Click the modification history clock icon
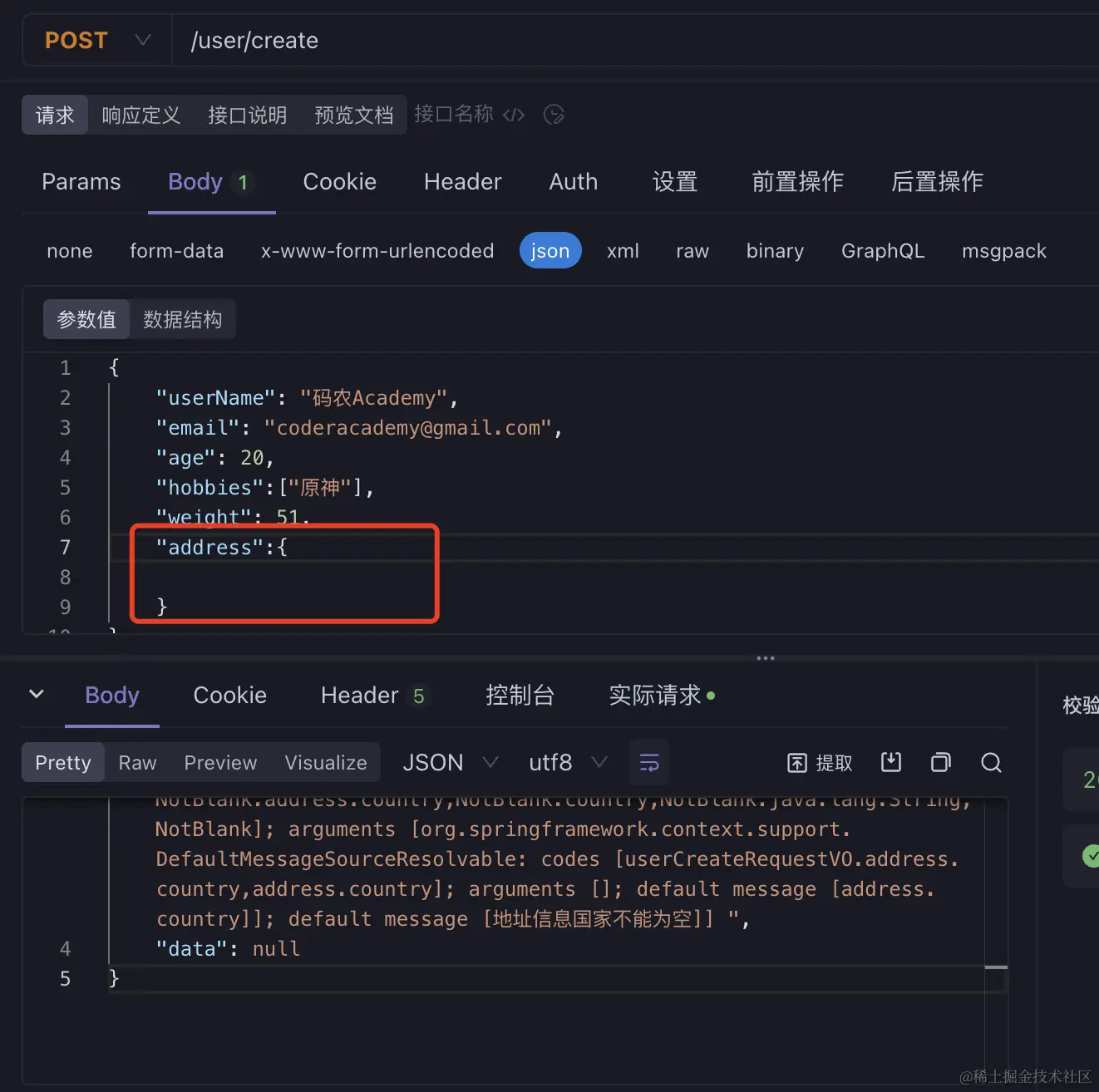Screen dimensions: 1099x1092 554,115
